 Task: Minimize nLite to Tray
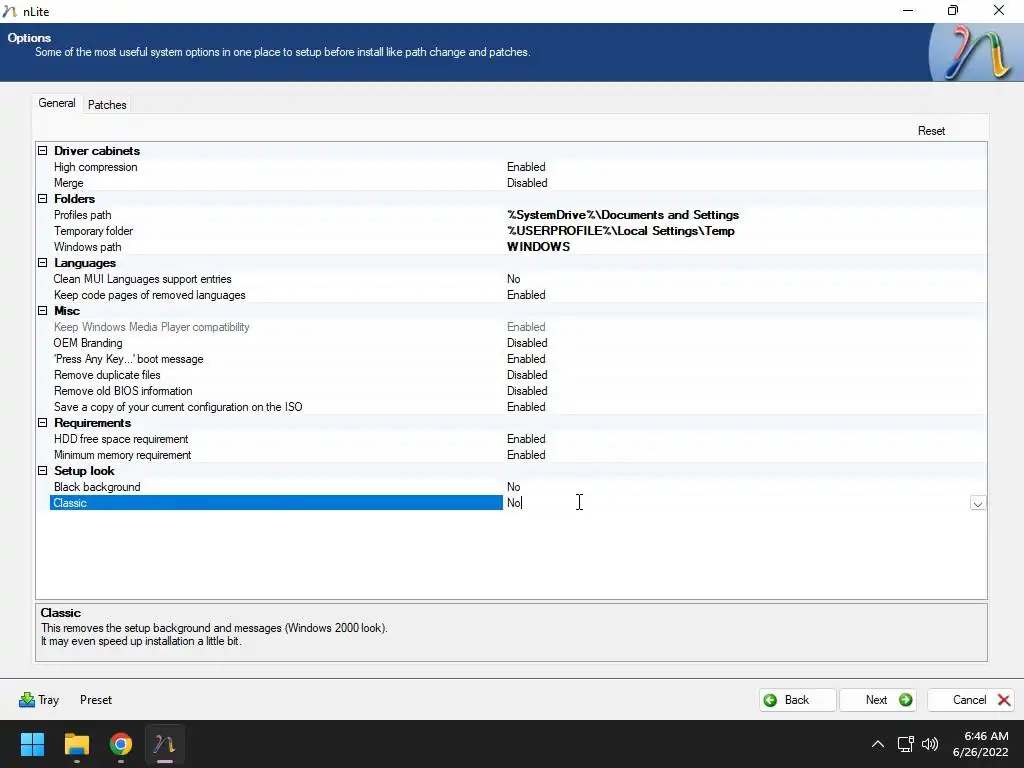pyautogui.click(x=39, y=699)
